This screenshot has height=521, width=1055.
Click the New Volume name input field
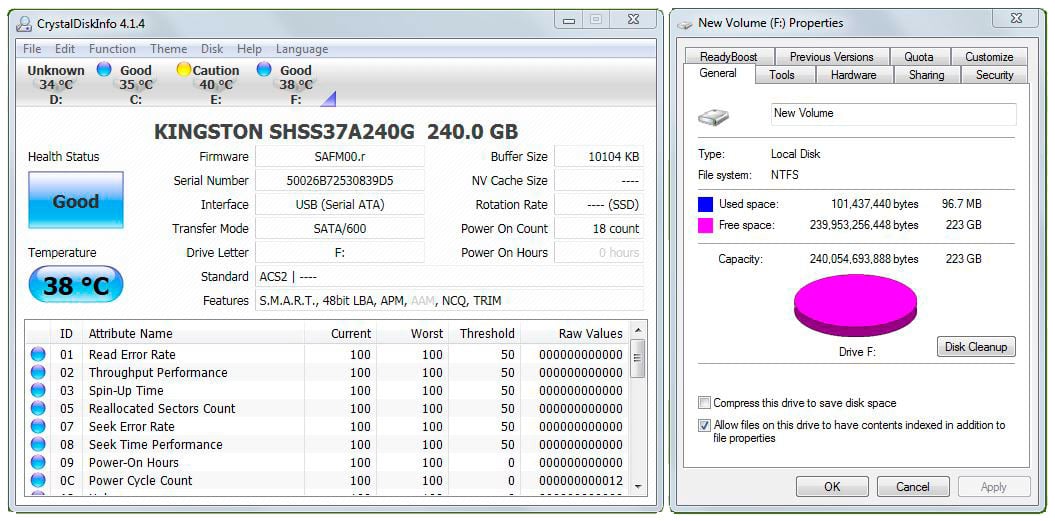[894, 114]
